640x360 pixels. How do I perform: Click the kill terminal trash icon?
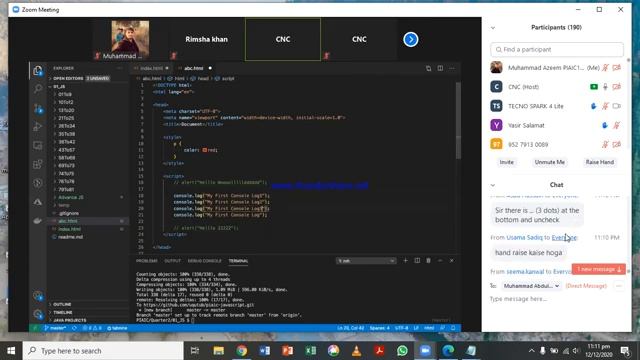(429, 260)
